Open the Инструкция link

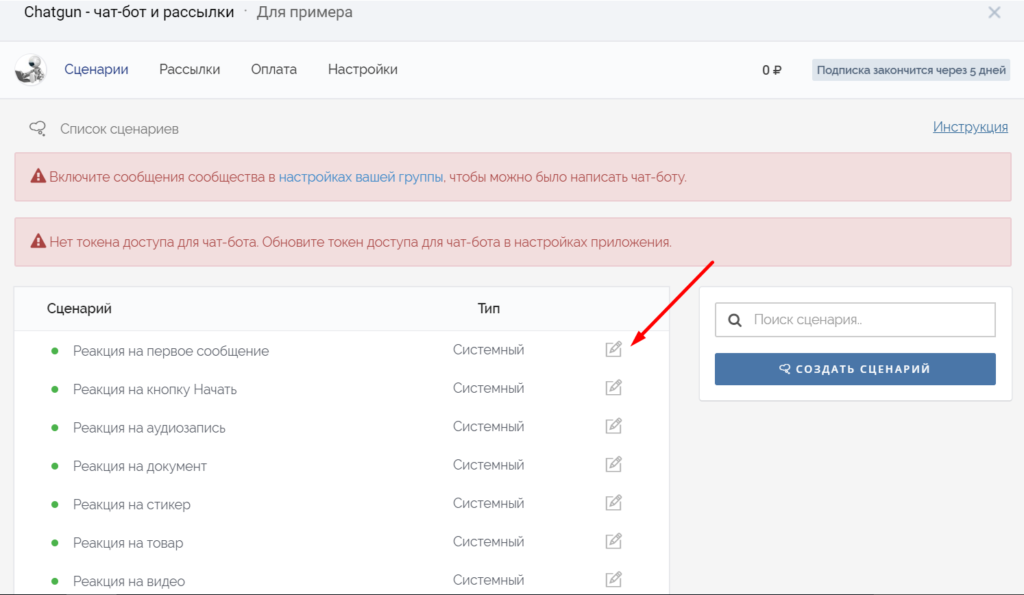coord(970,127)
